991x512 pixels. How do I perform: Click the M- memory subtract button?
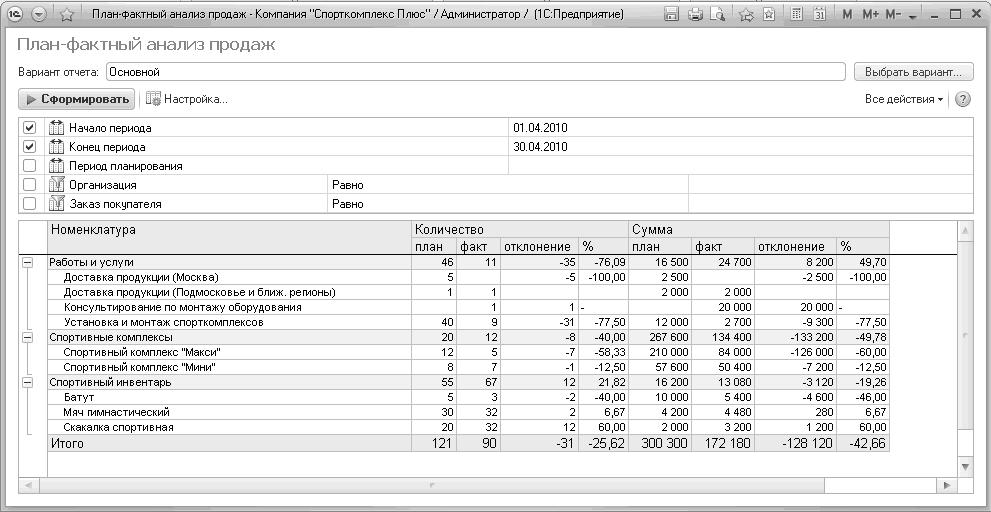(893, 14)
